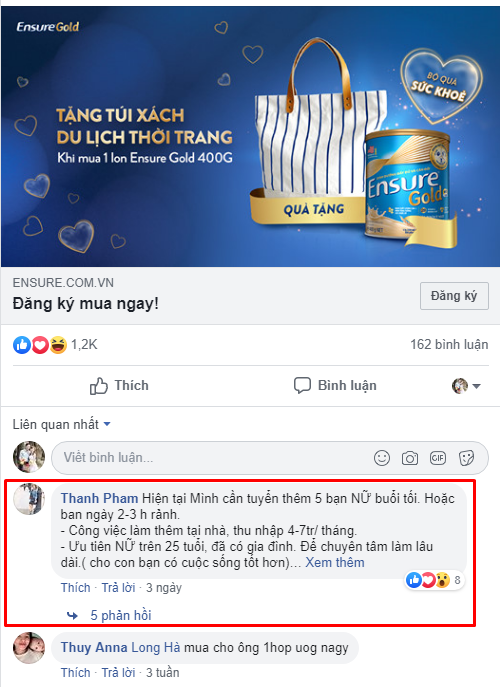Click the Ensure Gold ad banner image
The image size is (500, 687).
250,137
